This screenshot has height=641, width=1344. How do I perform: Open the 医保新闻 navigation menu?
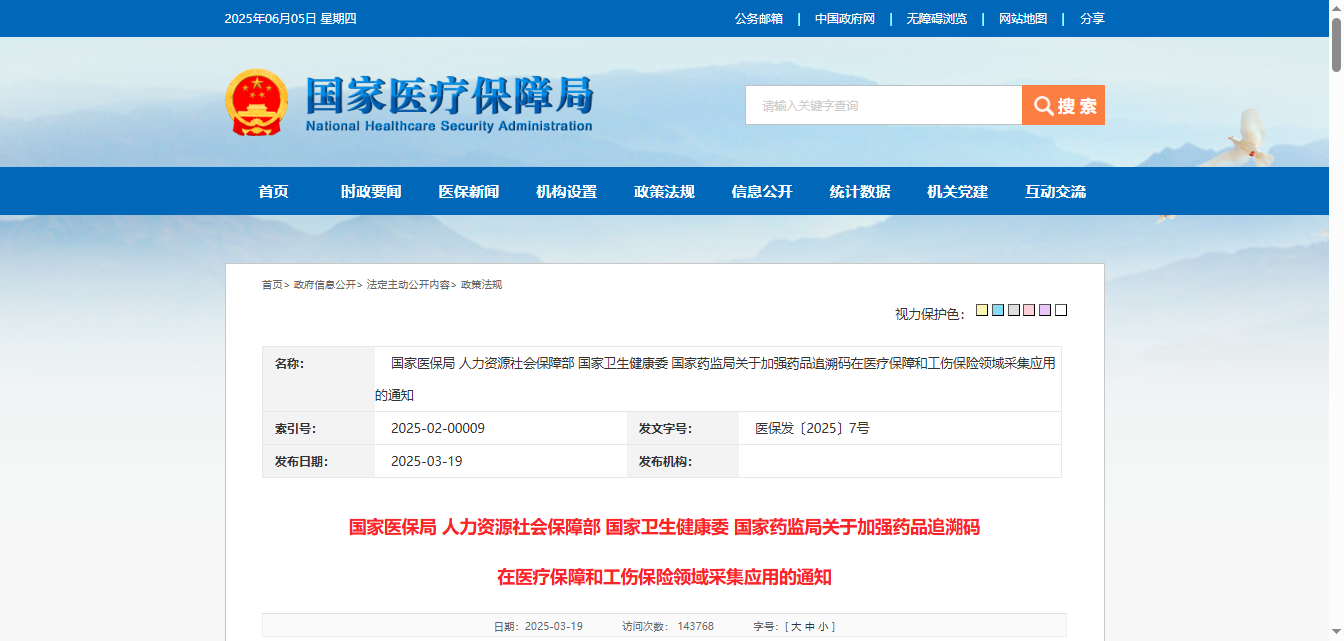(x=468, y=192)
